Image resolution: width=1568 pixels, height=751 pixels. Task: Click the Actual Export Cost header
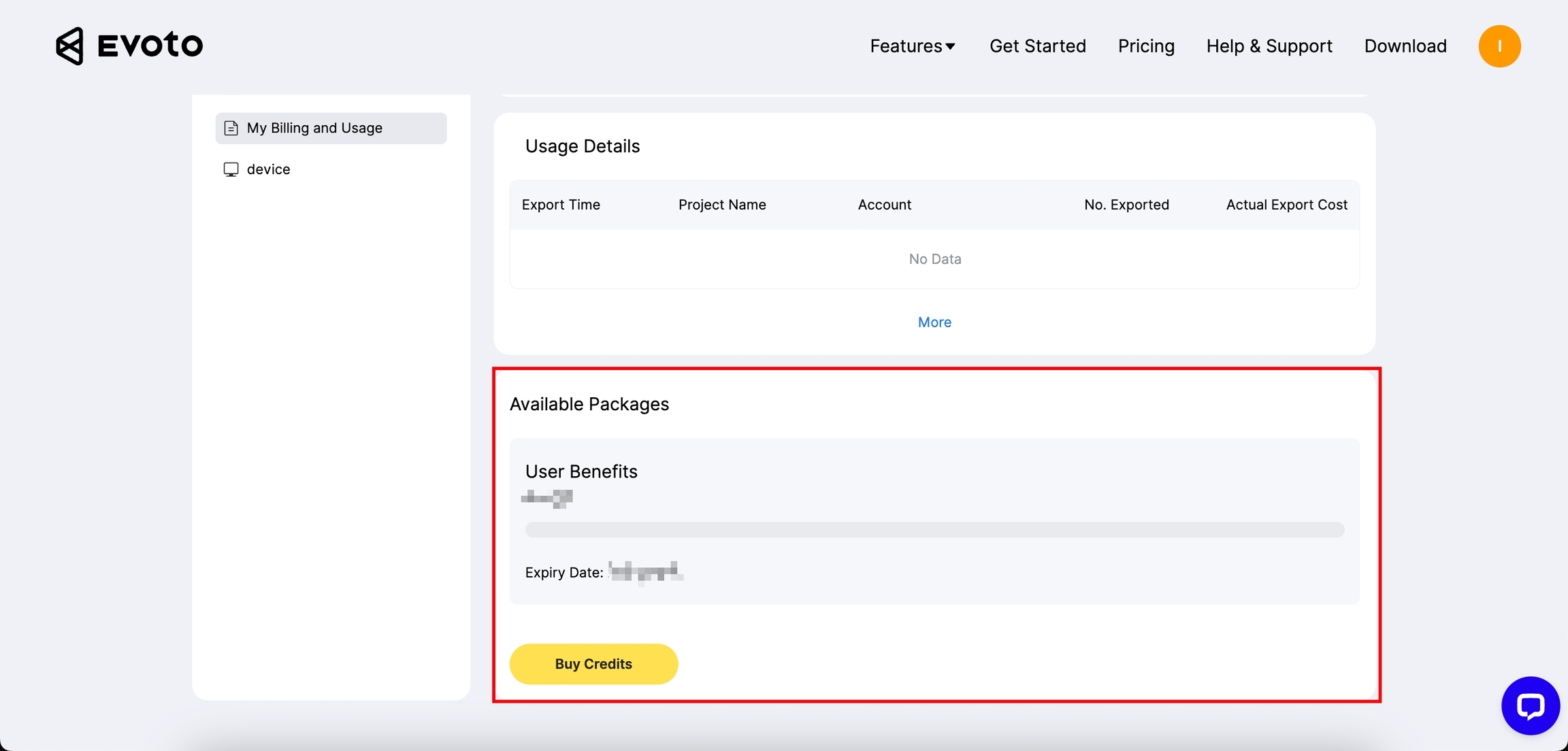click(x=1286, y=205)
